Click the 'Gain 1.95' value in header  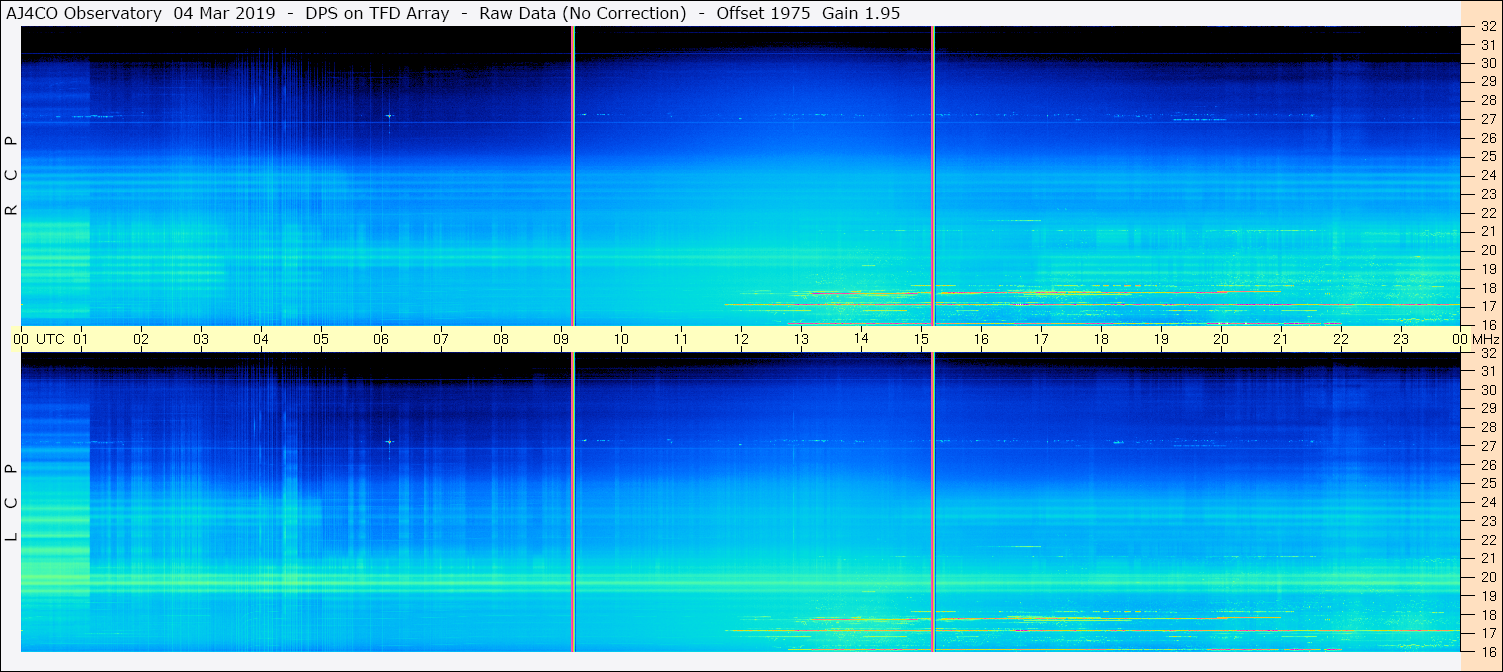pos(861,13)
